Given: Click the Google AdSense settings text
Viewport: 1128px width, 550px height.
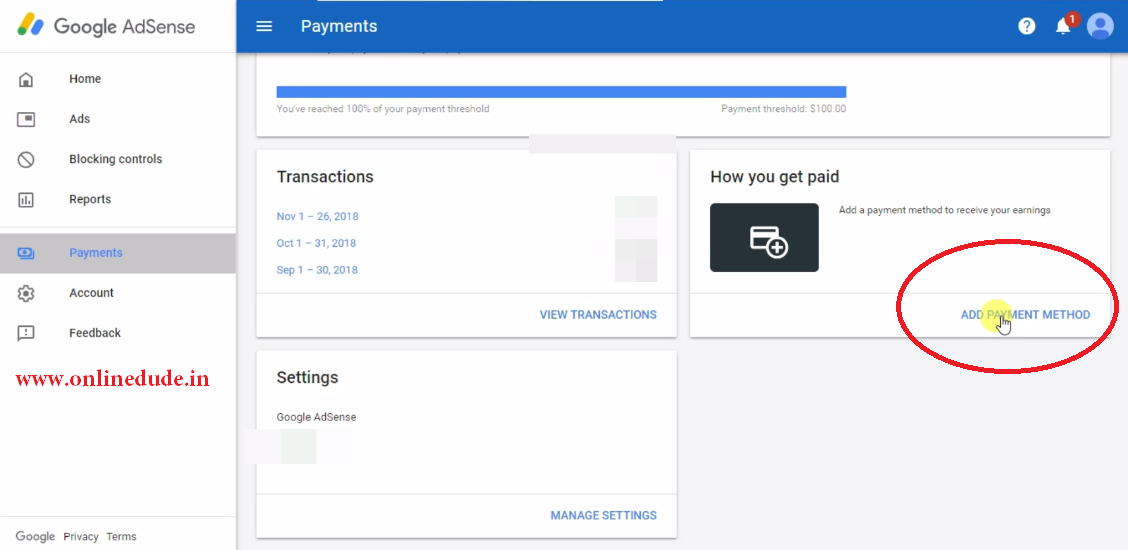Looking at the screenshot, I should click(317, 417).
